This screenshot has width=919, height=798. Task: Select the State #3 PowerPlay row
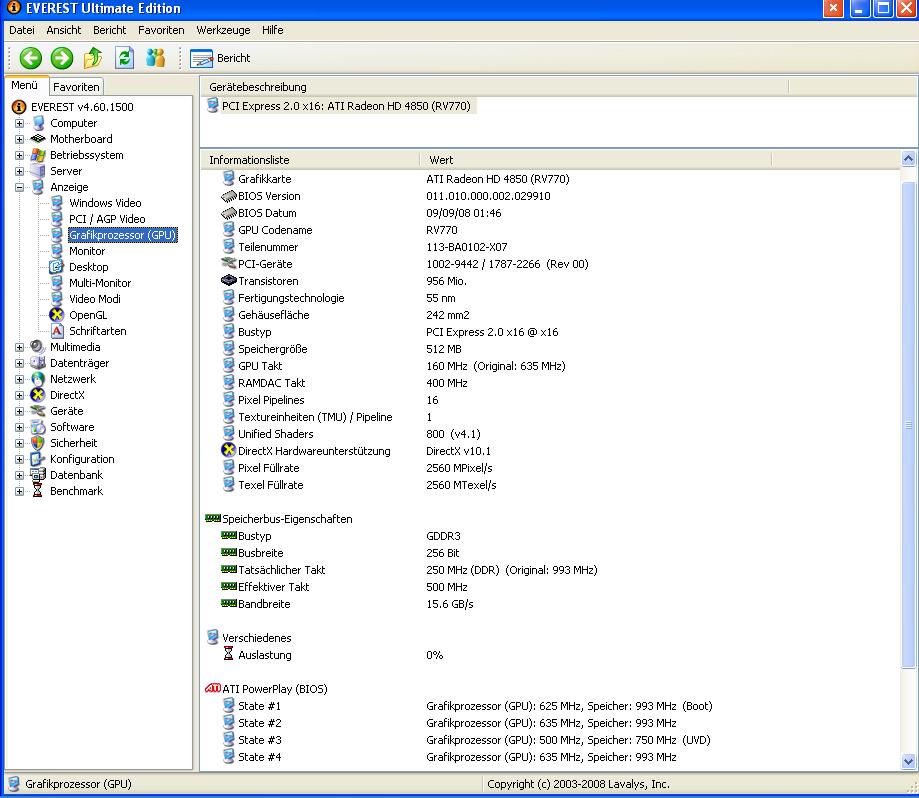550,740
